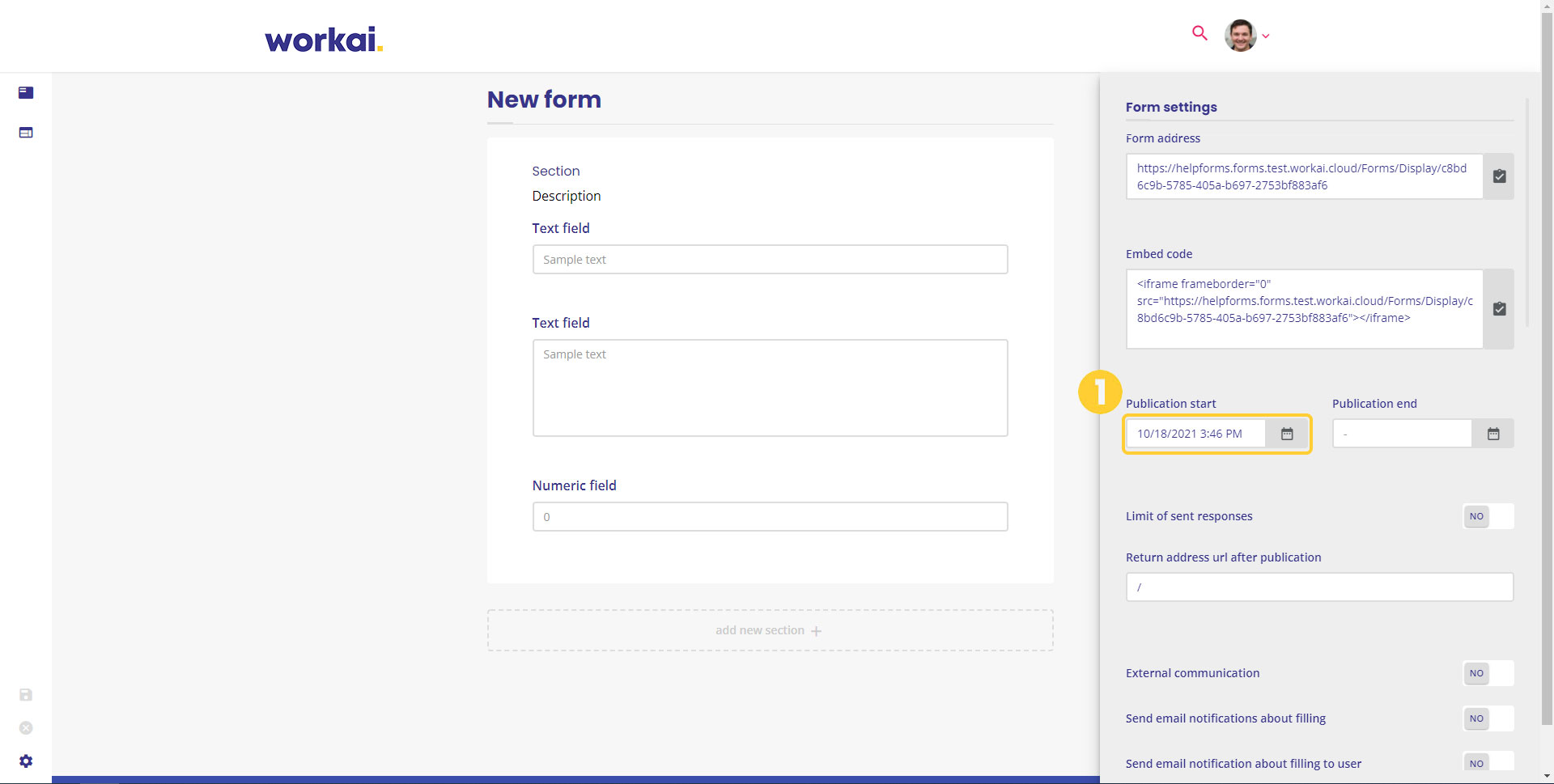Open the second panel icon in left sidebar
Viewport: 1554px width, 784px height.
click(26, 132)
